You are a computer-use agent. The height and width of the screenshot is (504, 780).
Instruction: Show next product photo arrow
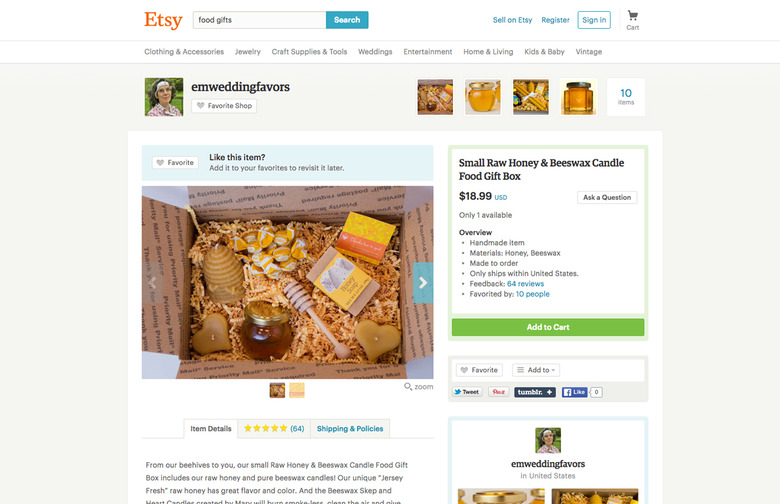pyautogui.click(x=423, y=283)
